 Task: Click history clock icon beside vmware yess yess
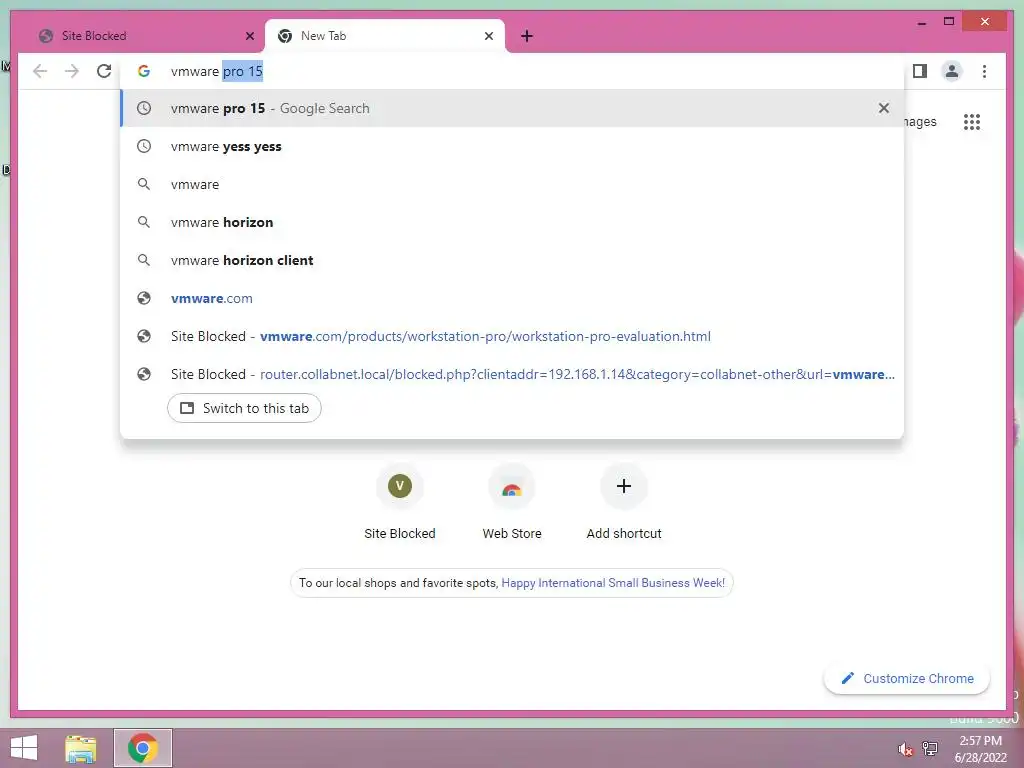tap(144, 146)
